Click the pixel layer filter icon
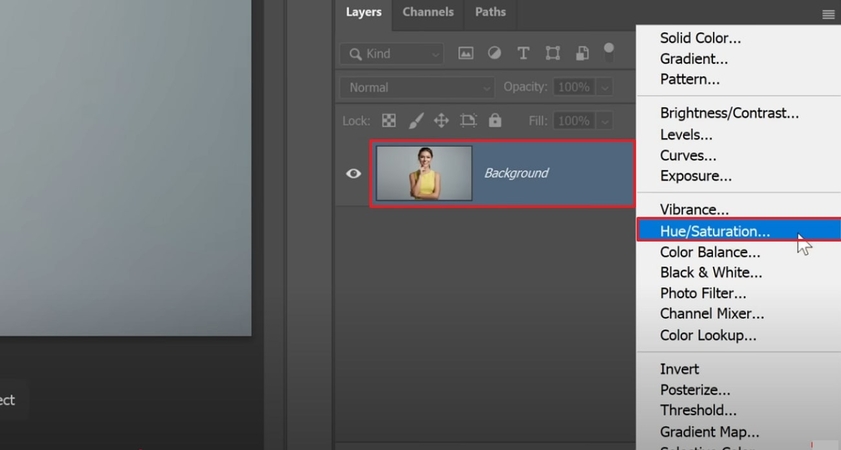Image resolution: width=841 pixels, height=450 pixels. (x=466, y=53)
